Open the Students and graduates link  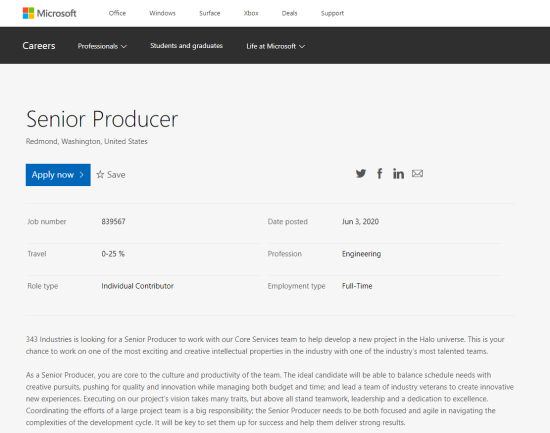[186, 46]
